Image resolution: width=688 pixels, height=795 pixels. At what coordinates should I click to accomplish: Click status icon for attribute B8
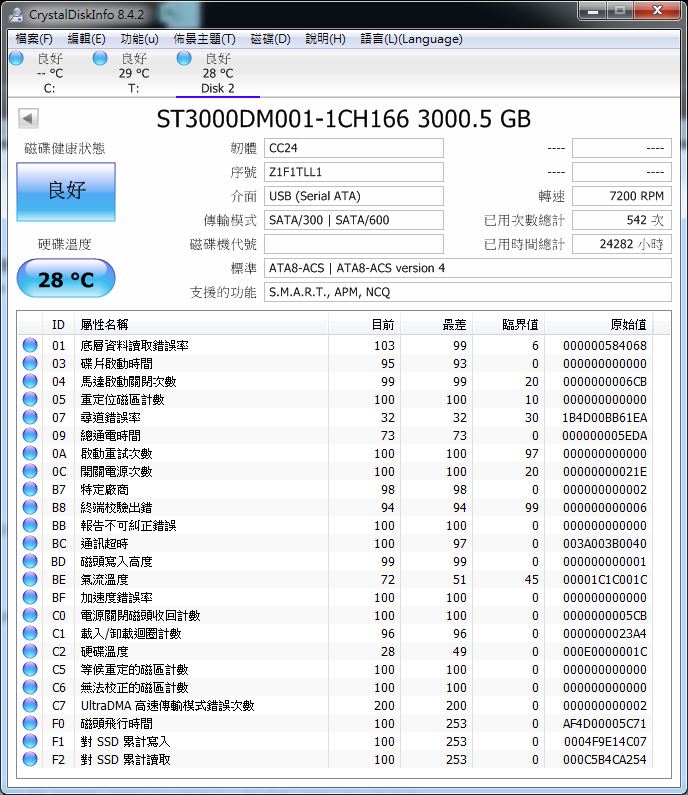click(x=30, y=507)
